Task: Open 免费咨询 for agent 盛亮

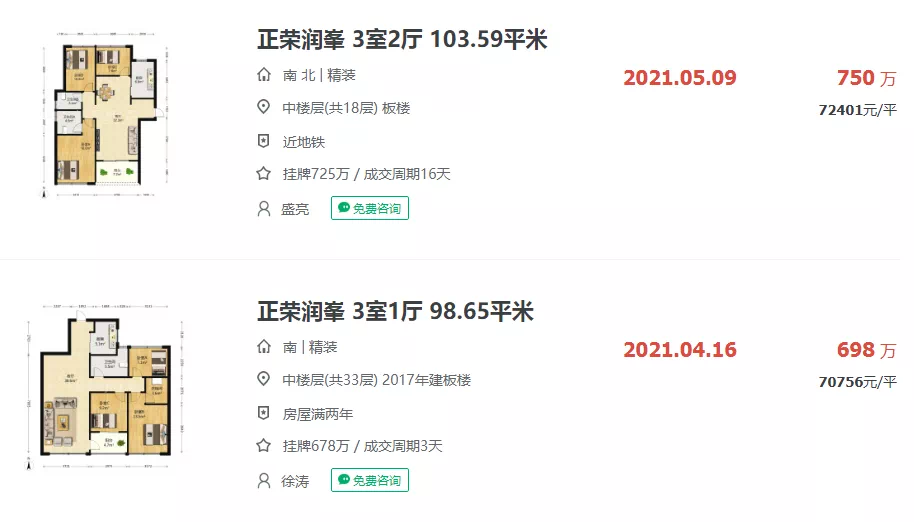Action: pos(370,208)
